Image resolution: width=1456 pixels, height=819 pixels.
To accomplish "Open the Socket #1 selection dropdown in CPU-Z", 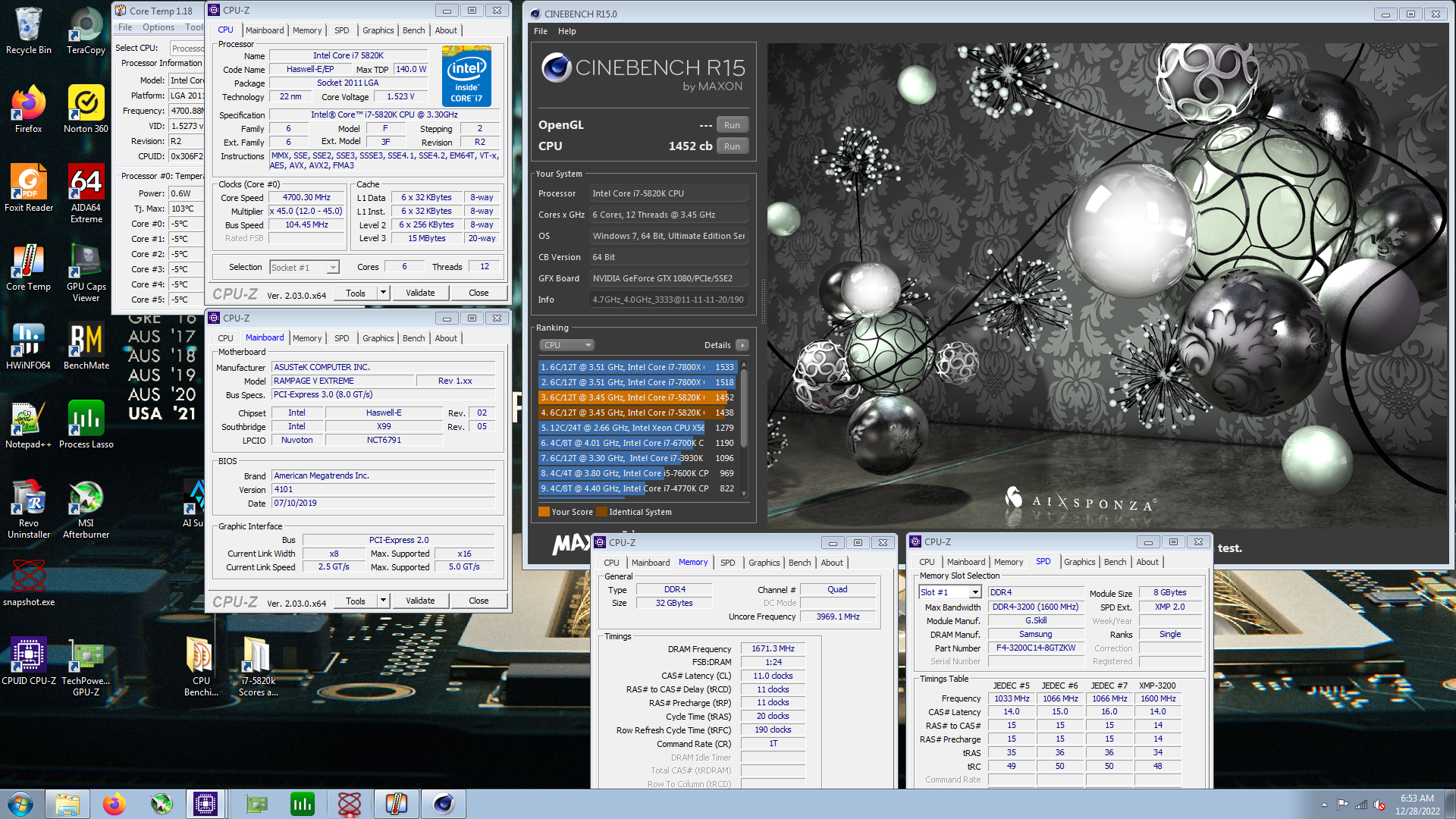I will 304,267.
